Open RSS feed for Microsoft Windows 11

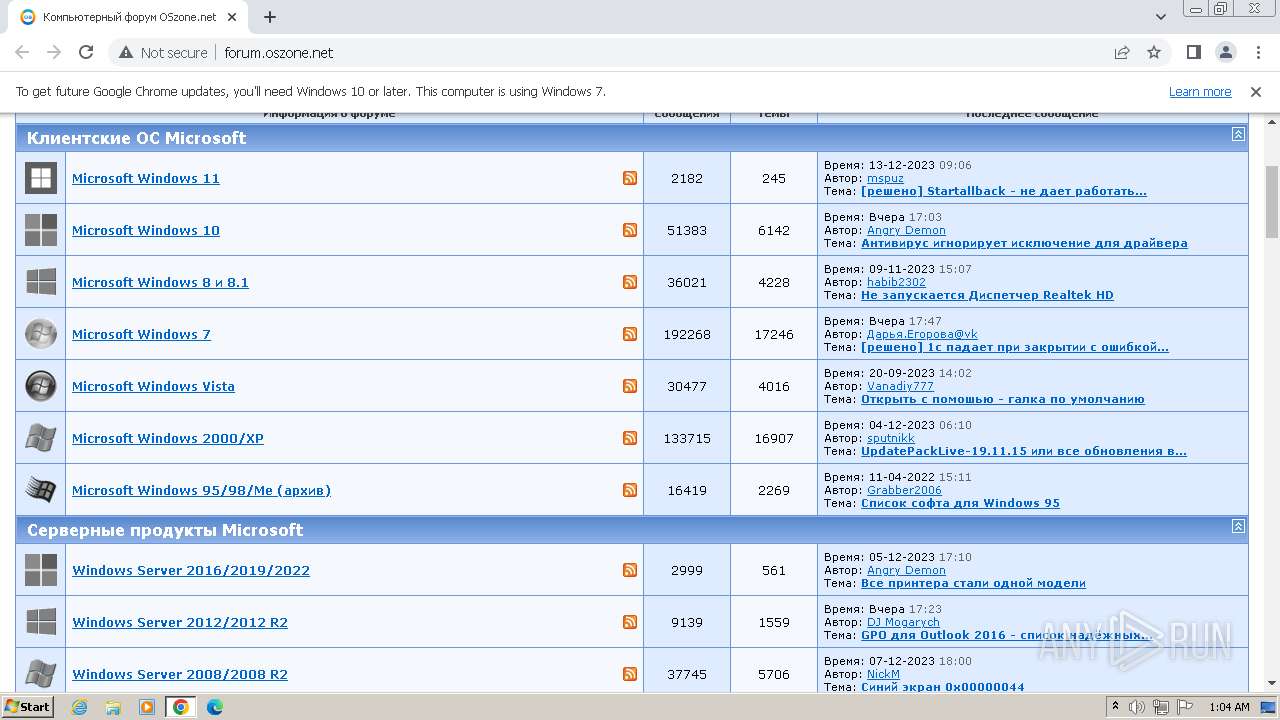tap(630, 178)
